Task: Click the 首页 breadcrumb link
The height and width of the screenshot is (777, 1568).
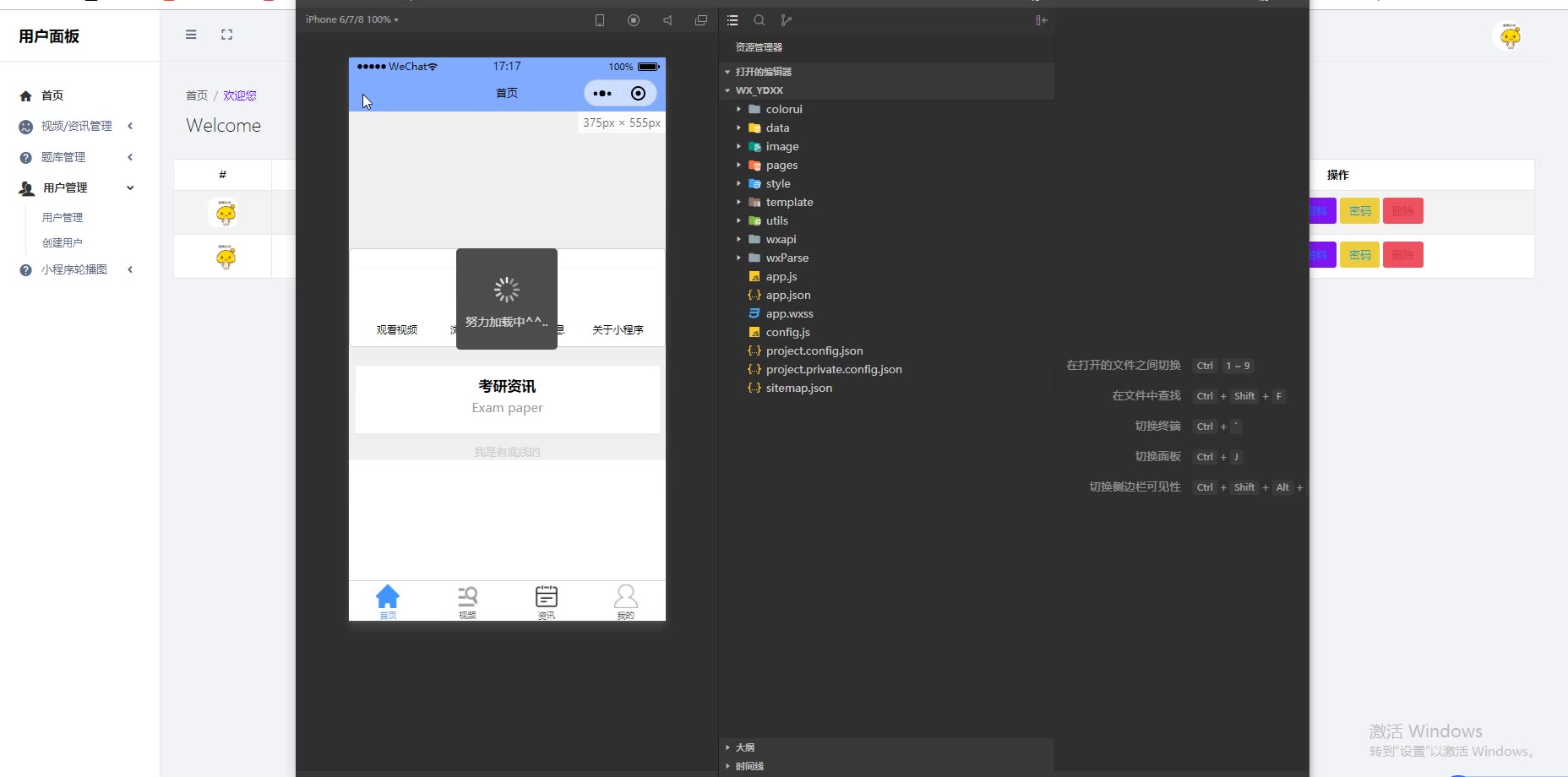Action: click(x=197, y=95)
